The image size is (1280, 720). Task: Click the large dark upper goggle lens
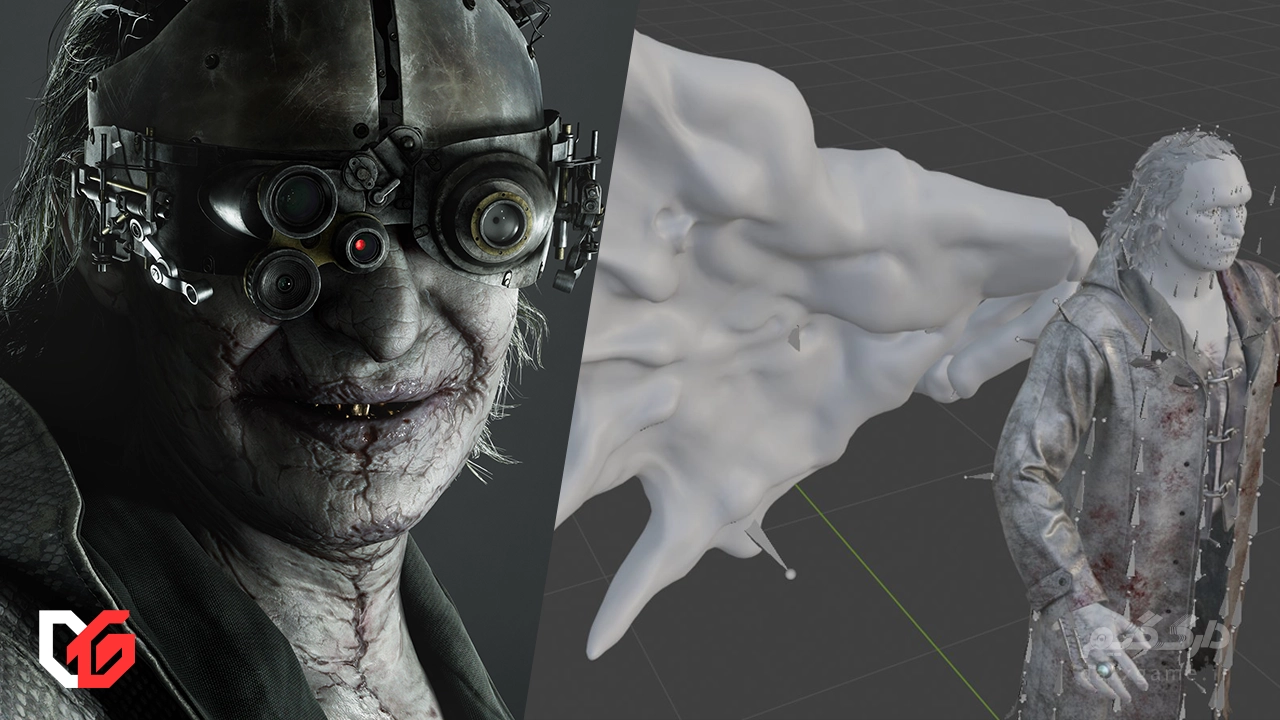297,198
